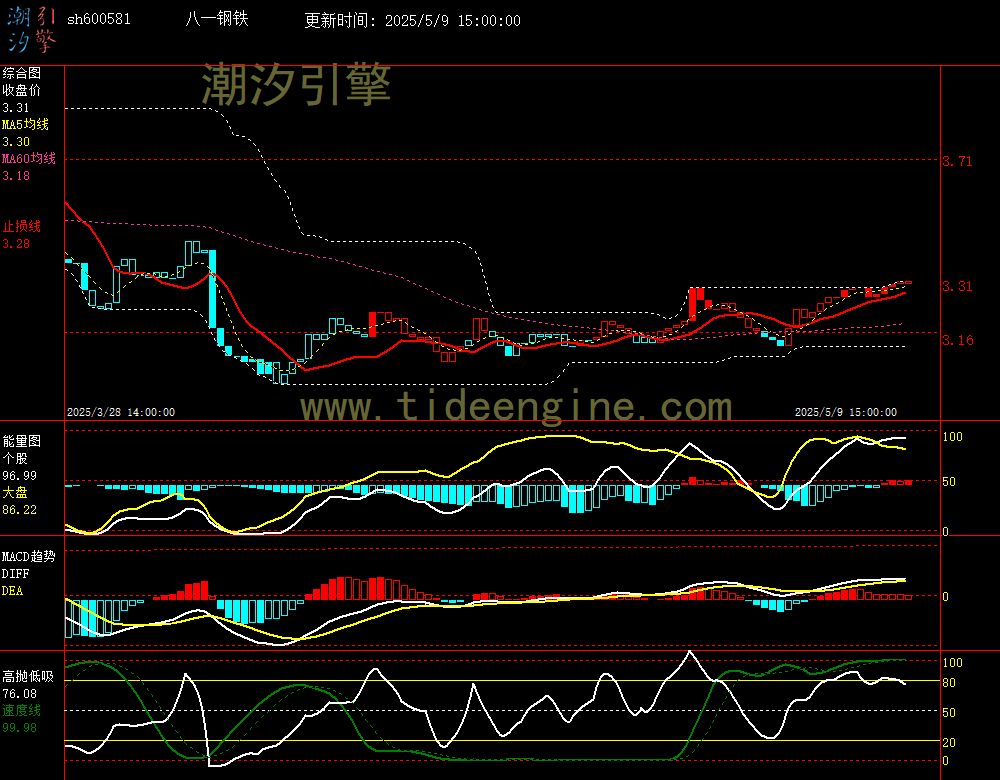Viewport: 1000px width, 780px height.
Task: Click the 3.71 price on the right axis
Action: coord(957,161)
